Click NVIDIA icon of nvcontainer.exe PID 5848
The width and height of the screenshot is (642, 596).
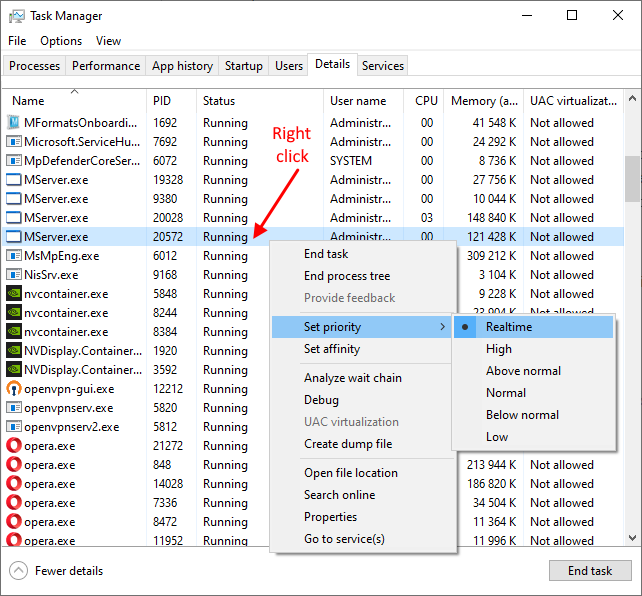pyautogui.click(x=14, y=293)
